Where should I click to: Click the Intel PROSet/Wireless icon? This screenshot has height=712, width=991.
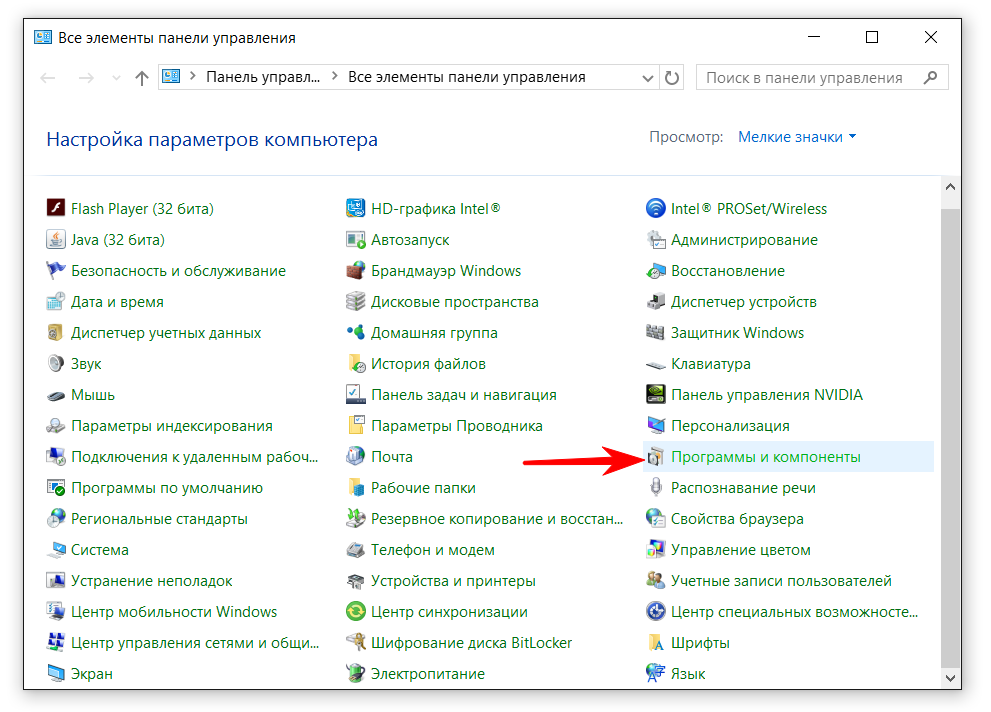pos(656,209)
